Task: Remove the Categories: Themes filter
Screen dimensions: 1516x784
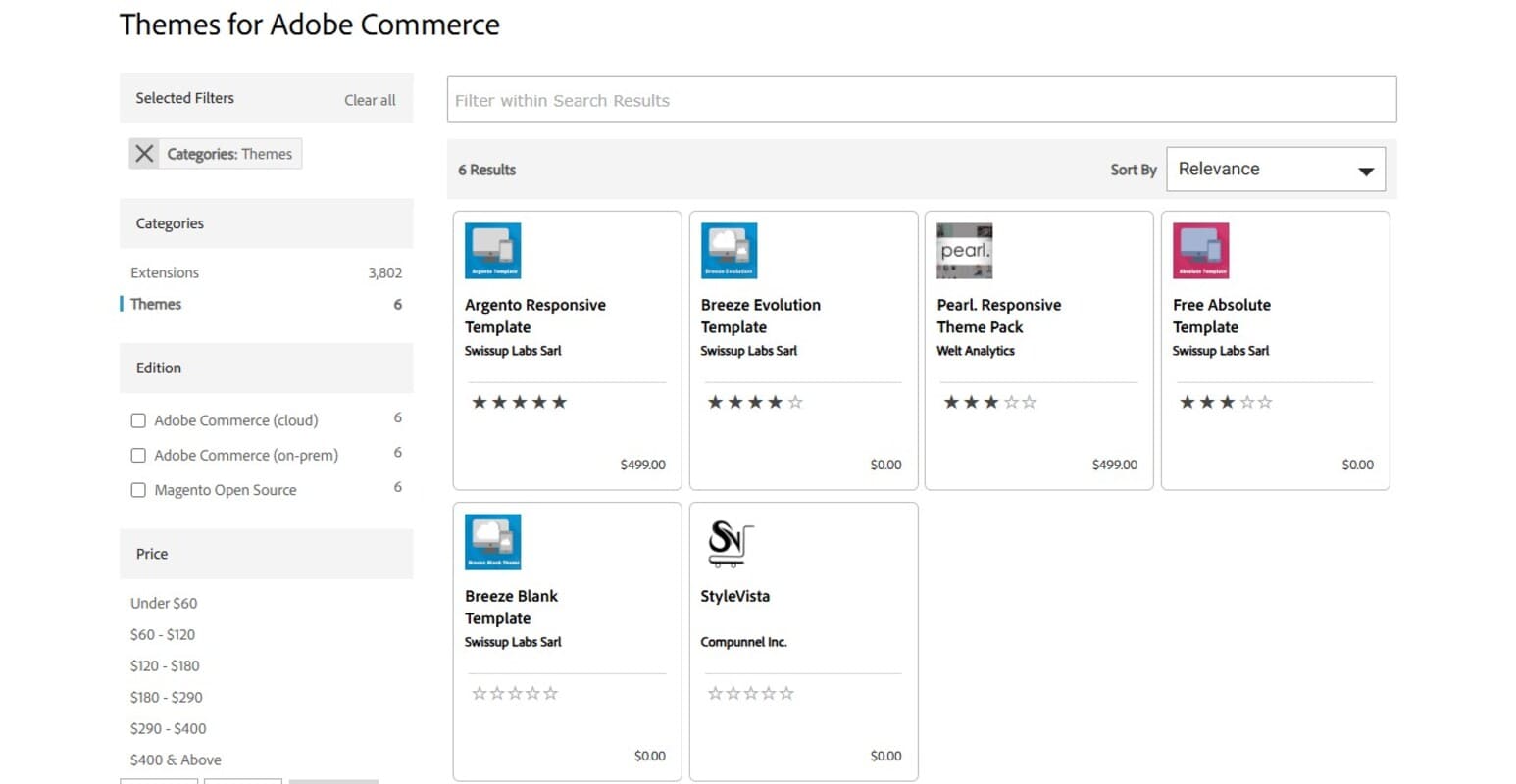Action: click(143, 153)
